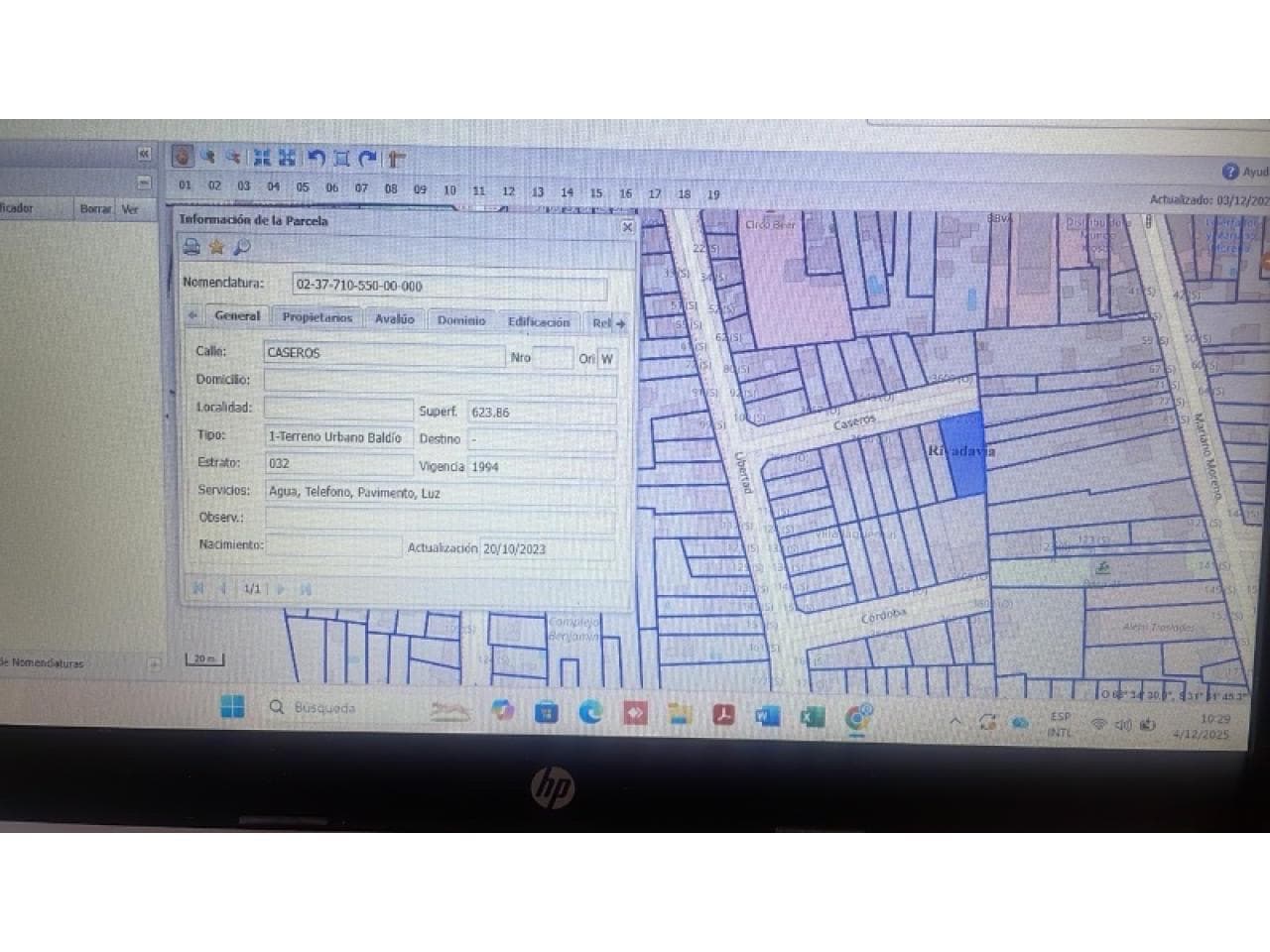Click the Superf. field showing 623,86
This screenshot has width=1270, height=952.
pos(542,413)
